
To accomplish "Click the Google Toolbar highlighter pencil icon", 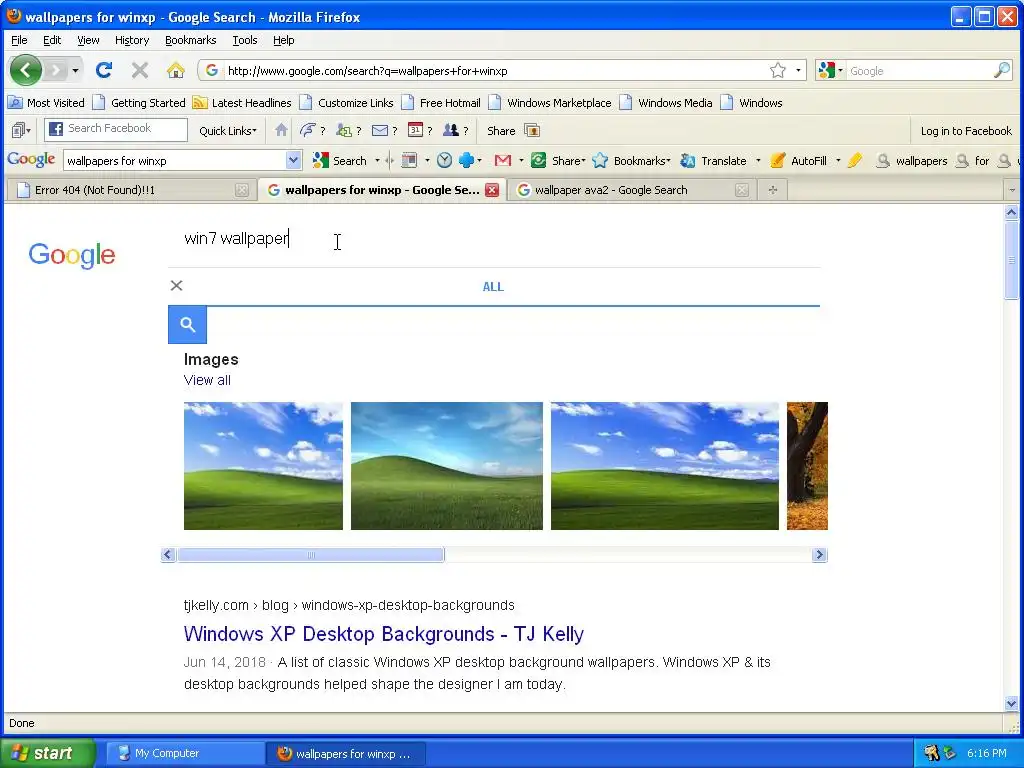I will 855,160.
